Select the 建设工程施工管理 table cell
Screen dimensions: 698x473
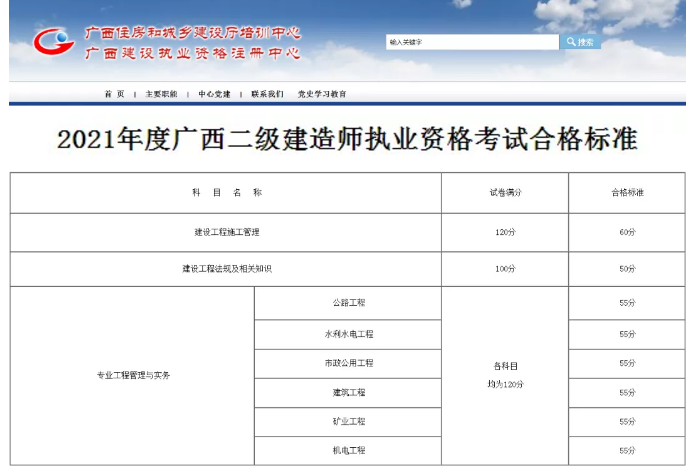(x=226, y=232)
